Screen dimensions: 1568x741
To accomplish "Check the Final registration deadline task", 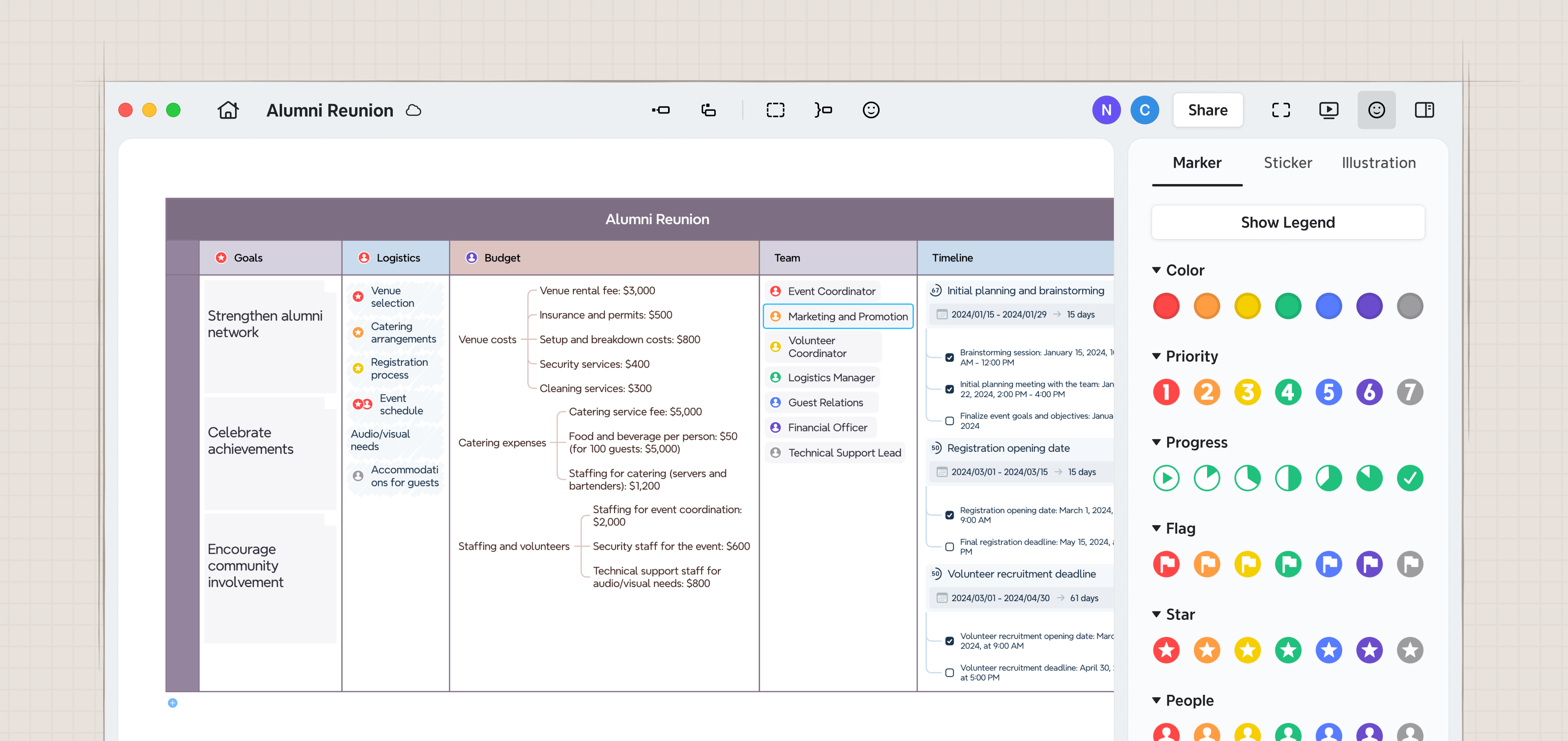I will pyautogui.click(x=949, y=547).
